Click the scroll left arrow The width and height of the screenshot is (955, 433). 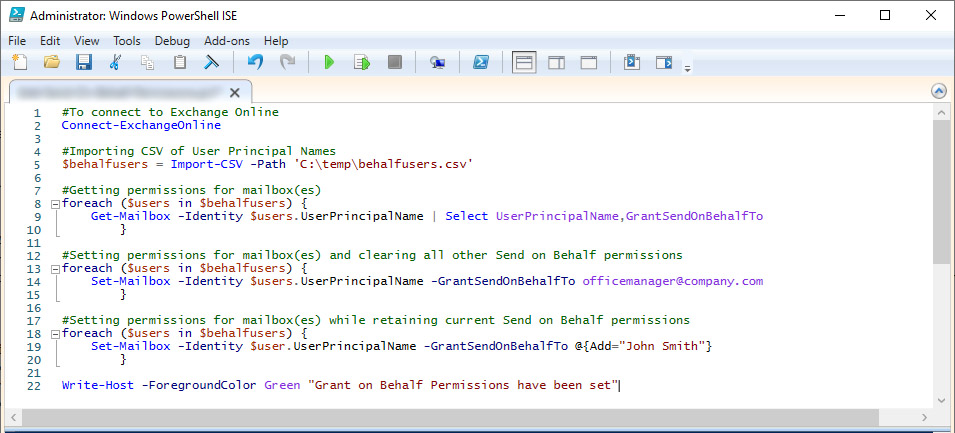pos(12,417)
